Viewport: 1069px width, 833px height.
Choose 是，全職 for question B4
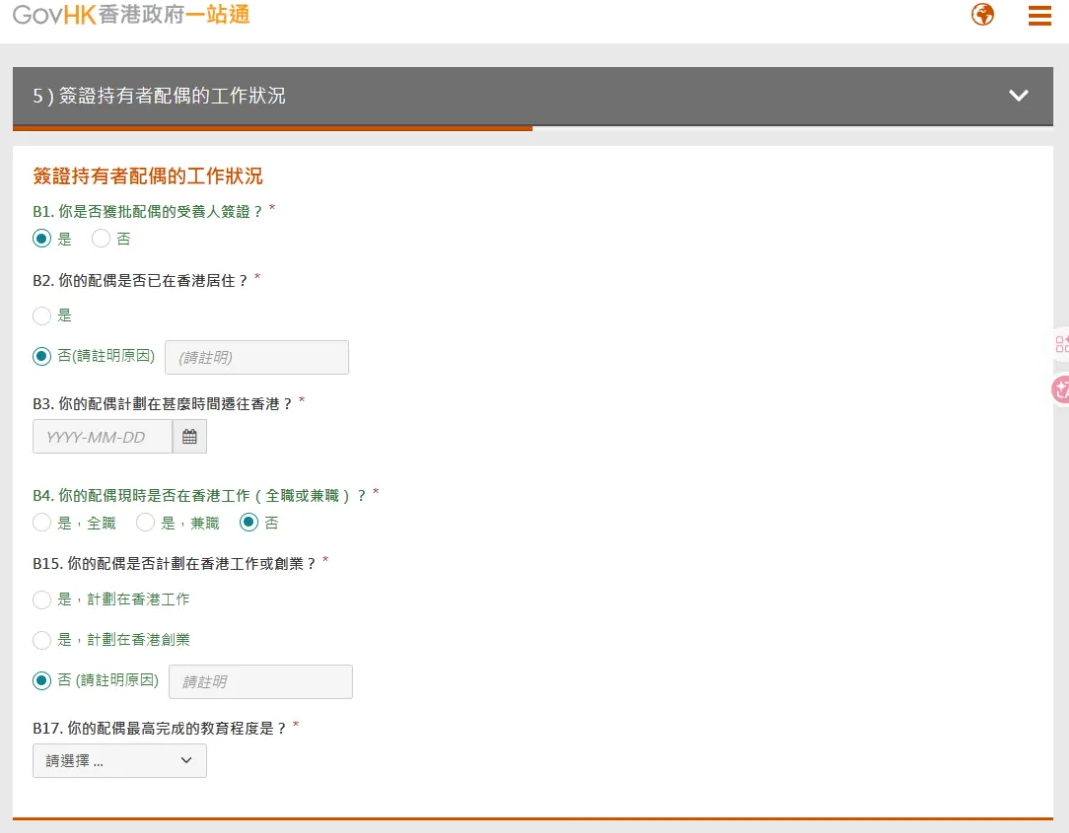pyautogui.click(x=42, y=522)
